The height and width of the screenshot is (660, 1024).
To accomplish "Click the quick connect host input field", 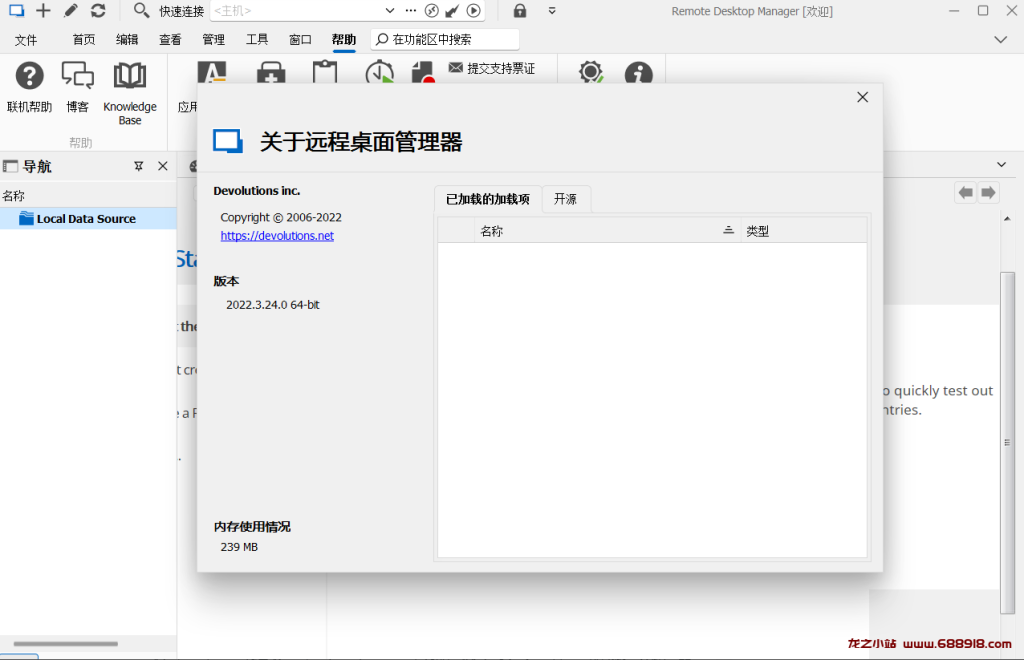I will tap(298, 10).
